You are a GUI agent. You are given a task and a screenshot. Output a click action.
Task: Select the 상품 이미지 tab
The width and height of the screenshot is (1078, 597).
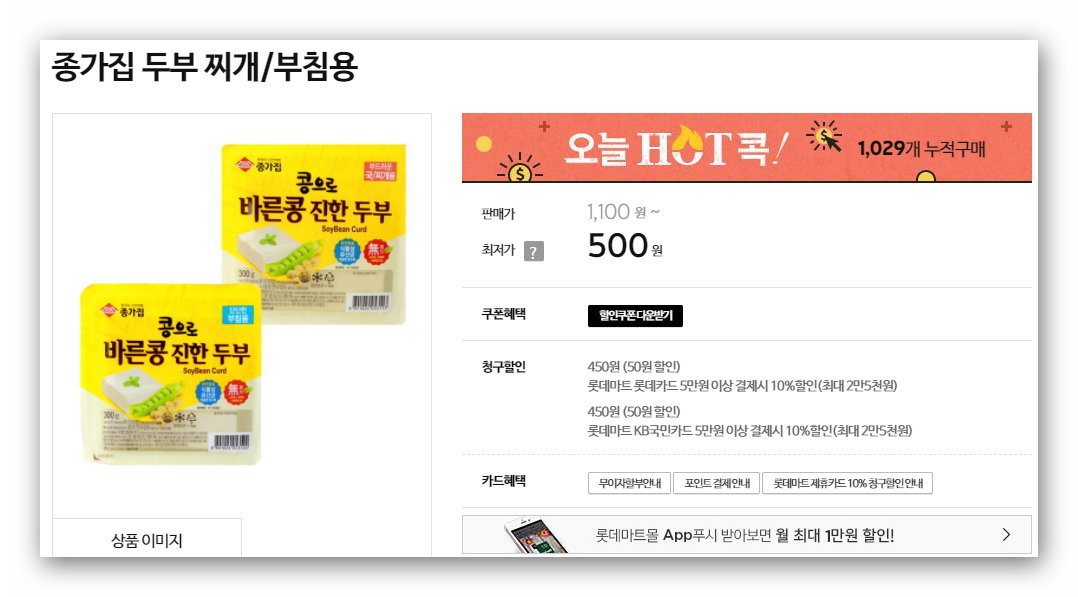[147, 540]
